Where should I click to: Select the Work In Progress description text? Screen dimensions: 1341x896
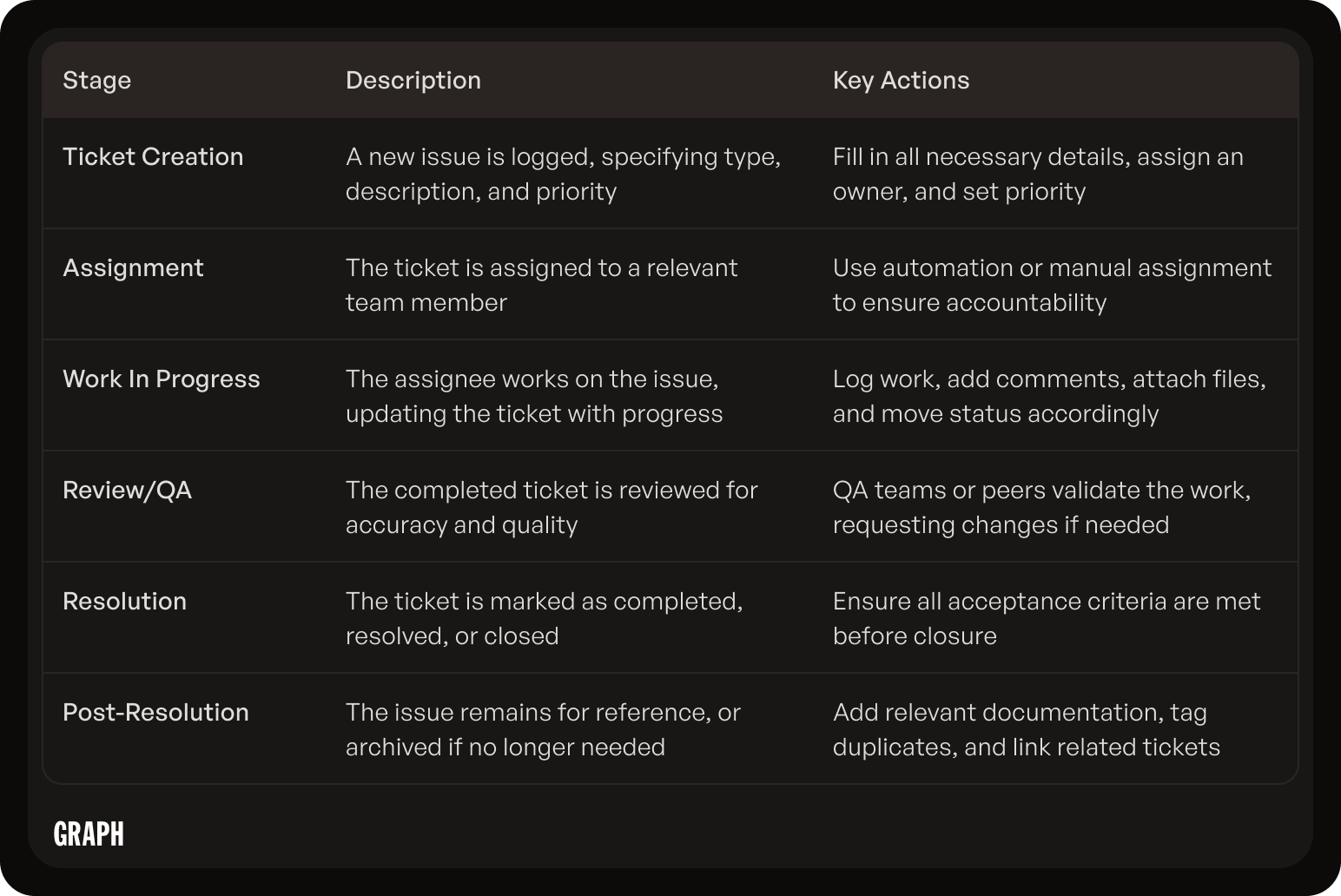point(534,396)
